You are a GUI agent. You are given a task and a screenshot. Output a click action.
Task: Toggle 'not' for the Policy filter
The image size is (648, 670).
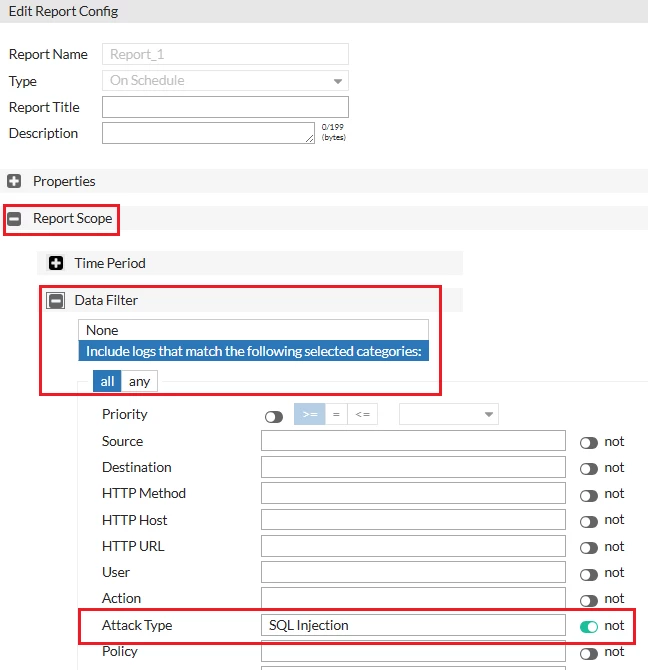pyautogui.click(x=589, y=654)
